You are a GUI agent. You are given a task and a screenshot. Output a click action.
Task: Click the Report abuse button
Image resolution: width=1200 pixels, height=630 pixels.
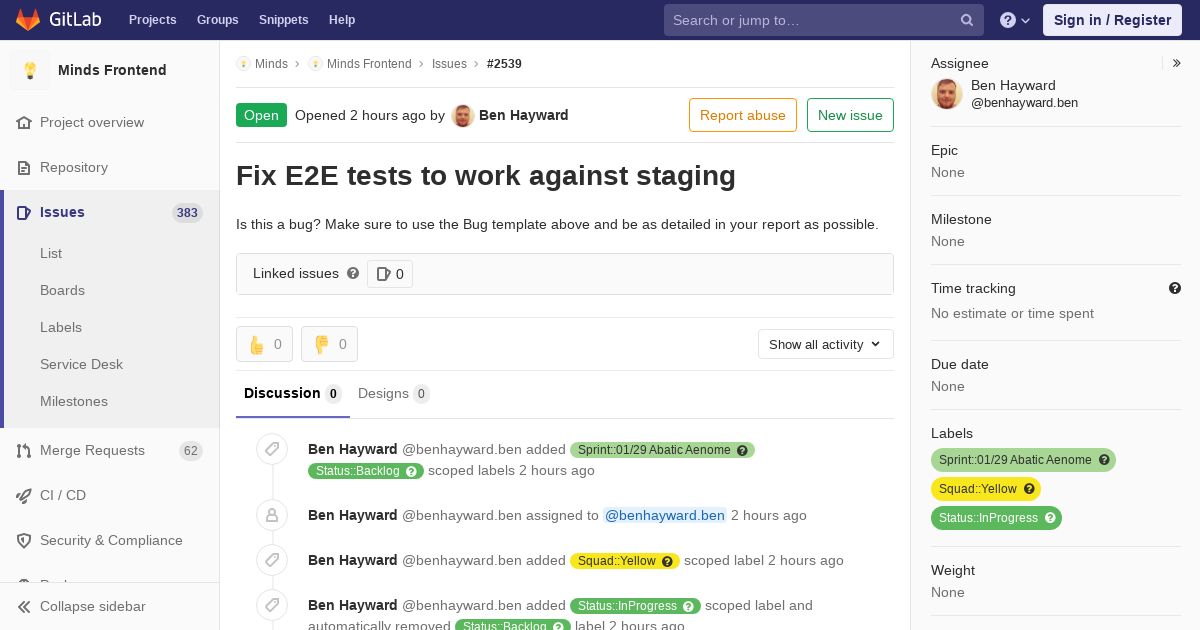click(743, 115)
